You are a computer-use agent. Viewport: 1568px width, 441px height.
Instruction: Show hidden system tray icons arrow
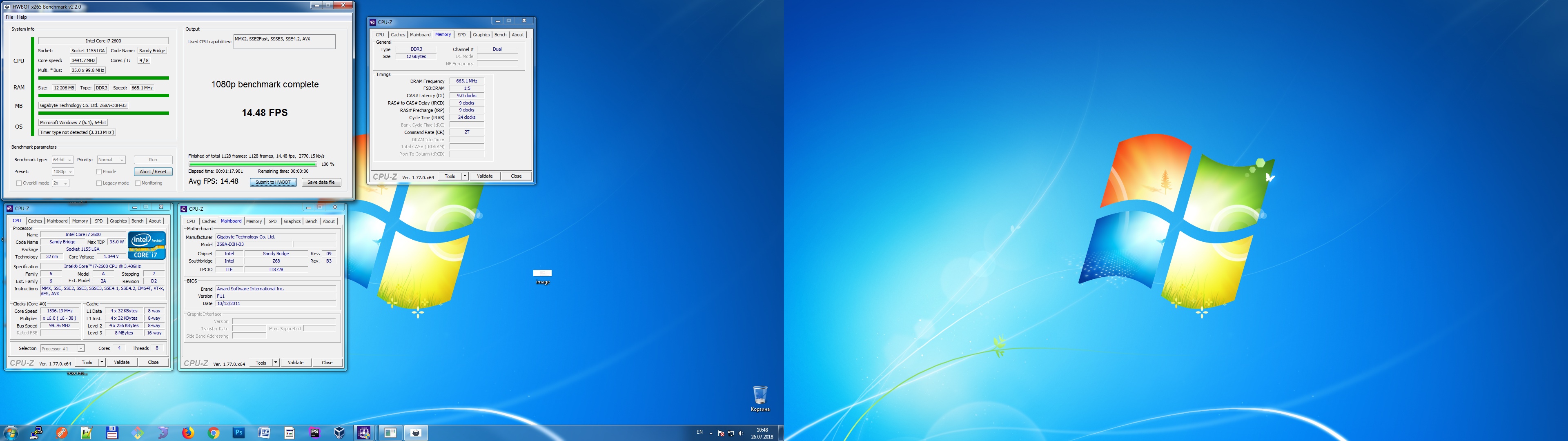tap(711, 433)
